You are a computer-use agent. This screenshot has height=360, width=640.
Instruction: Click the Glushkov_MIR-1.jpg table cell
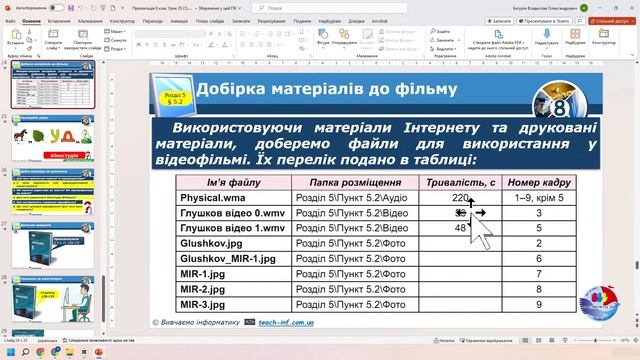point(234,259)
